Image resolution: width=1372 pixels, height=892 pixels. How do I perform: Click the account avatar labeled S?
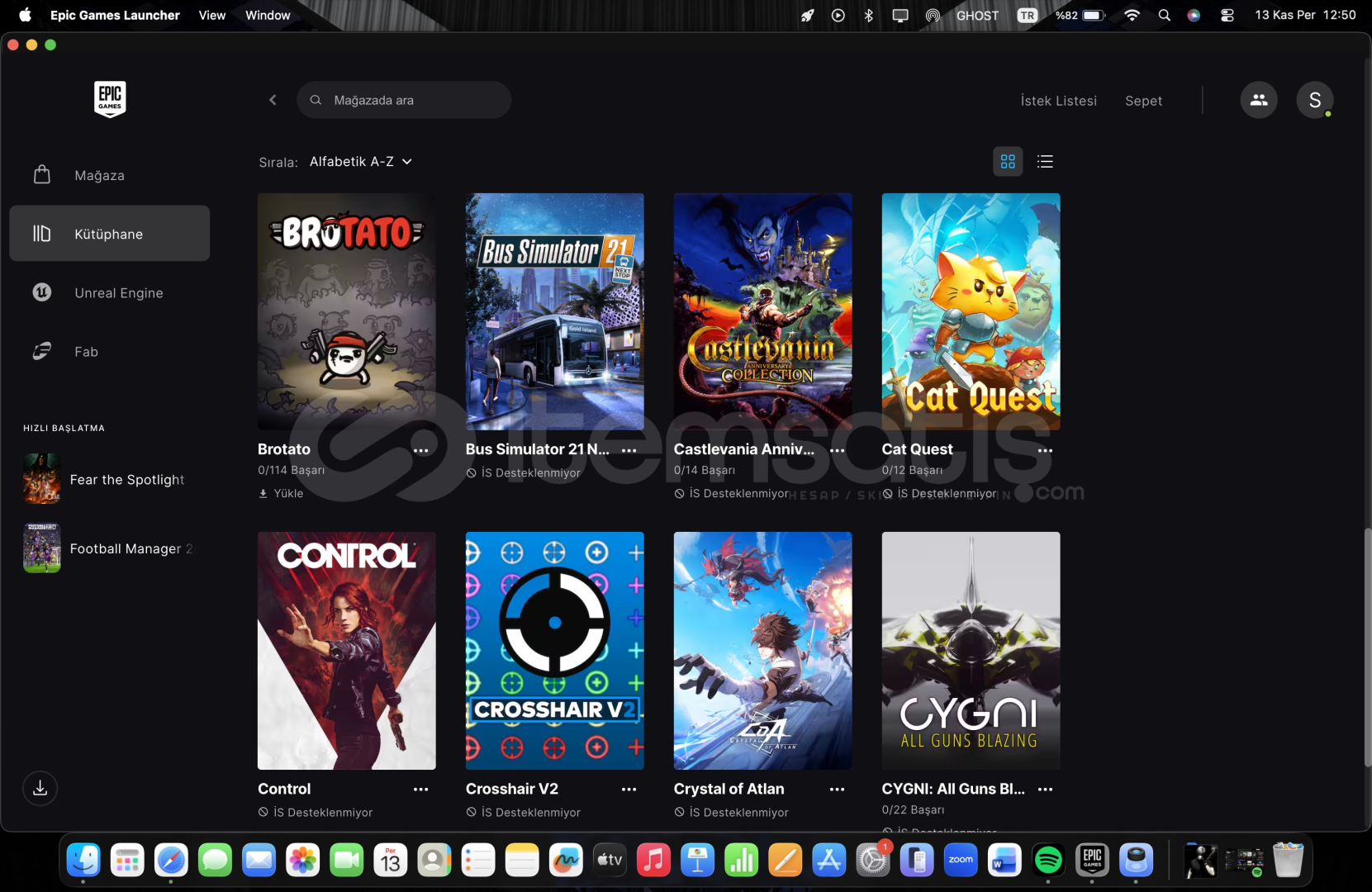coord(1314,100)
